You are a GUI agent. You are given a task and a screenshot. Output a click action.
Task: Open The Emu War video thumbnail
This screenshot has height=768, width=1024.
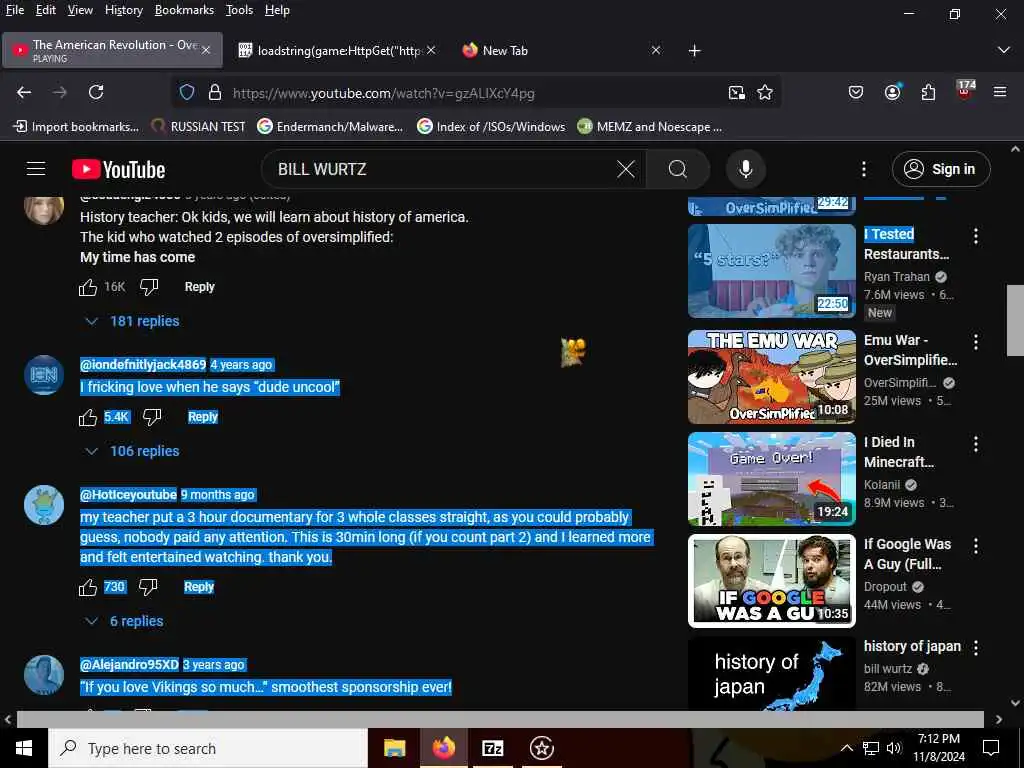point(771,377)
